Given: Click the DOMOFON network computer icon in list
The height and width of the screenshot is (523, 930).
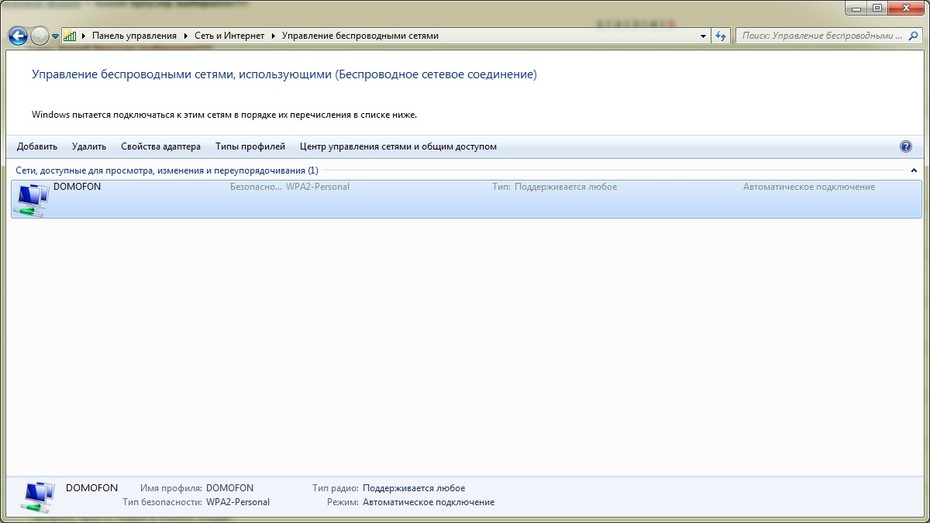Looking at the screenshot, I should point(32,200).
